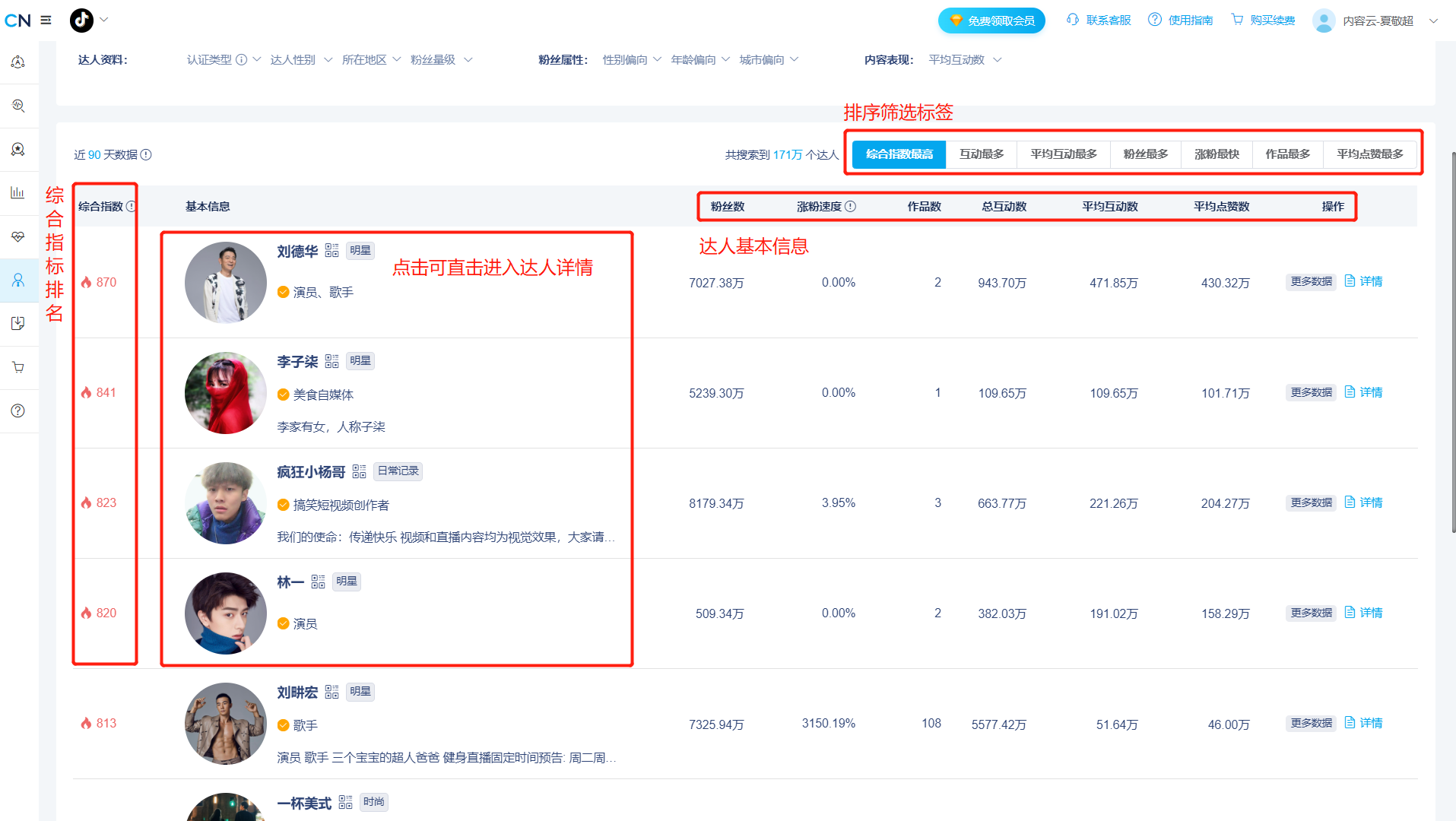
Task: Open the heart rate monitor icon in the sidebar
Action: click(x=18, y=236)
